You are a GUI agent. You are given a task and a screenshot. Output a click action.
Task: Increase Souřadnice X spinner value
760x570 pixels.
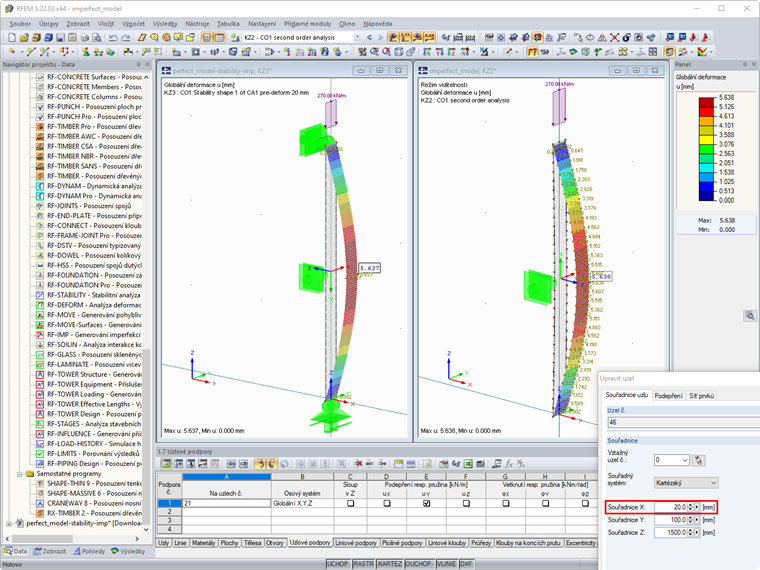pos(690,506)
